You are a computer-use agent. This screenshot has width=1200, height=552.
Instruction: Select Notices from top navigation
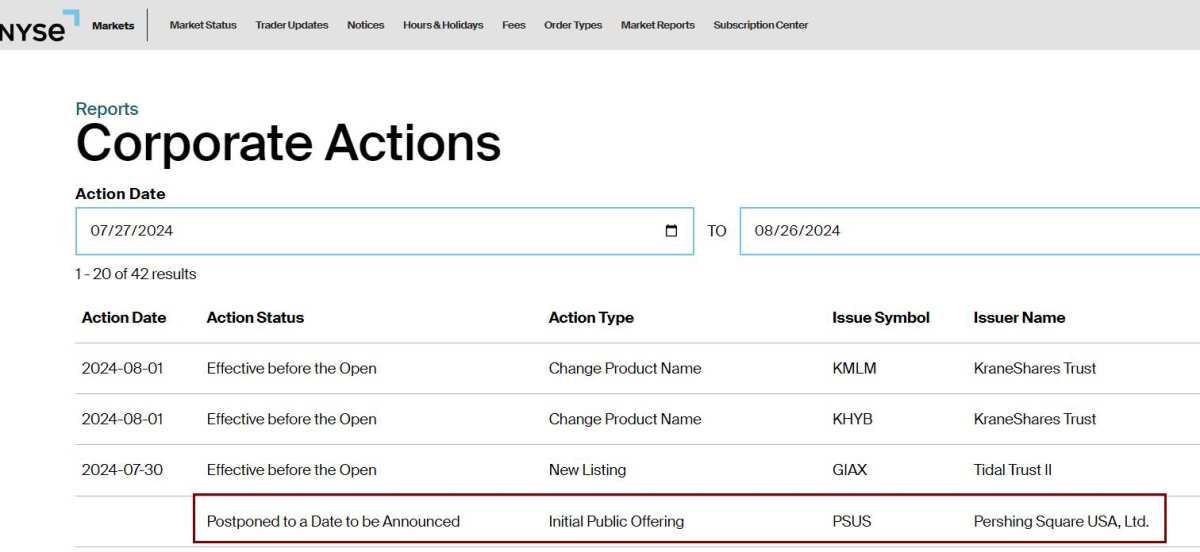click(365, 26)
